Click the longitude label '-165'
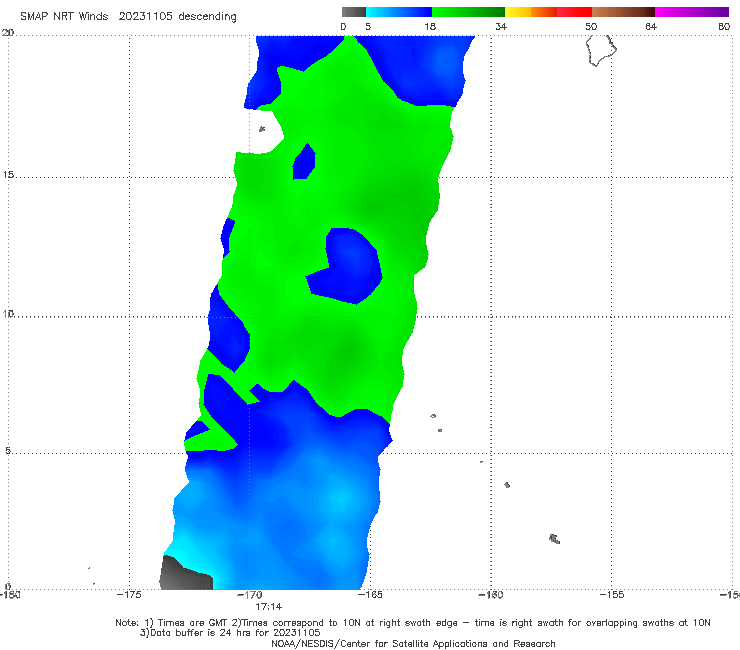 coord(370,594)
